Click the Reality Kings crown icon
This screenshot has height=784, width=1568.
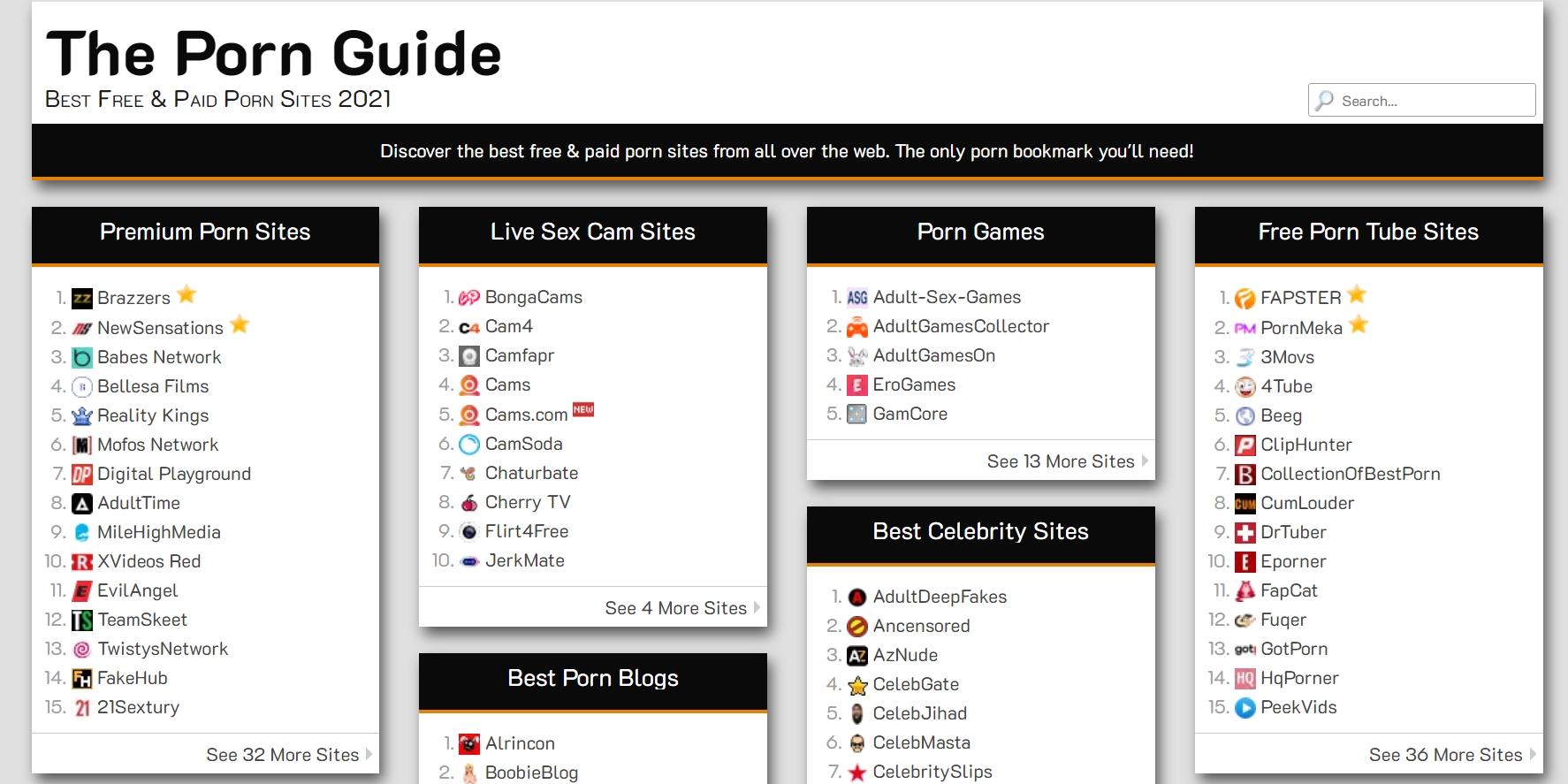tap(82, 416)
